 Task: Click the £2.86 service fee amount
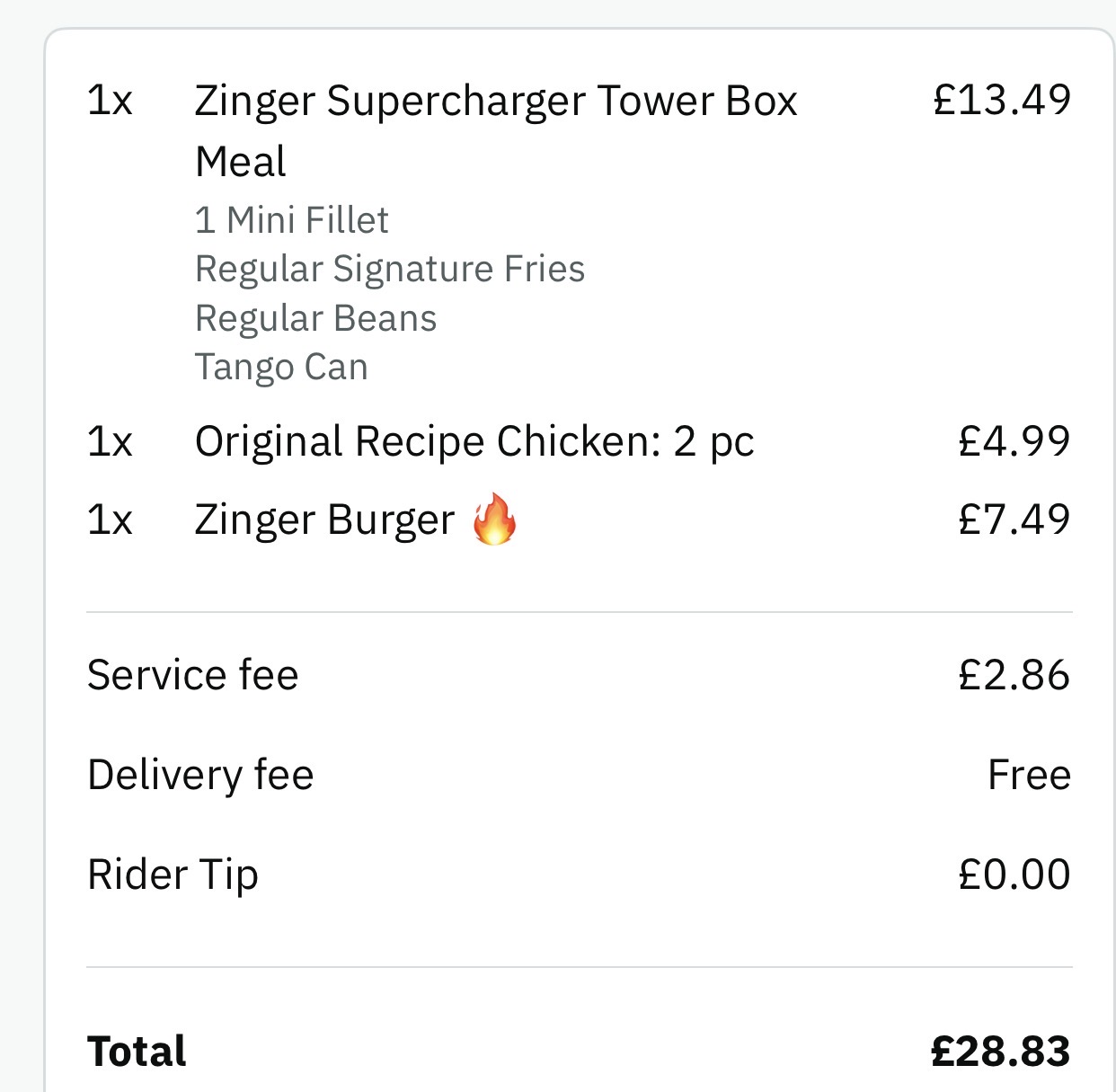point(1014,675)
